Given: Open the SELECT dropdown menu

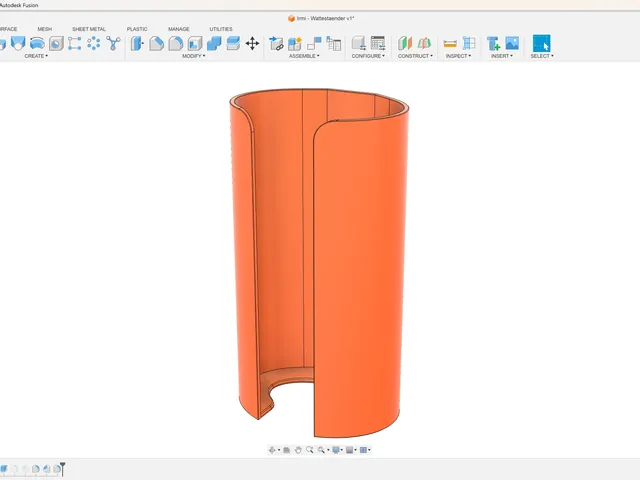Looking at the screenshot, I should 542,56.
